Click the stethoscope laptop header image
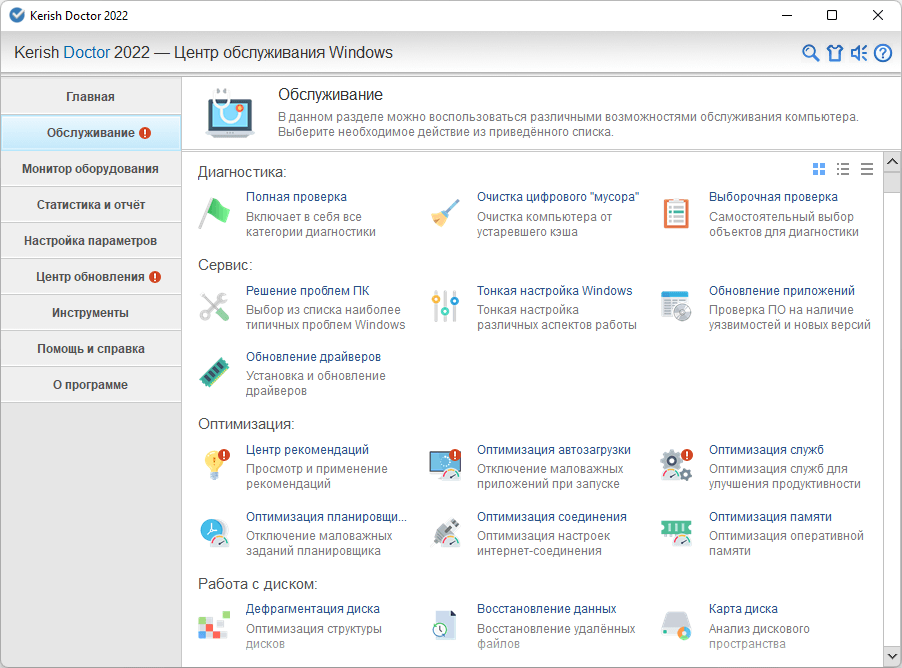 230,113
